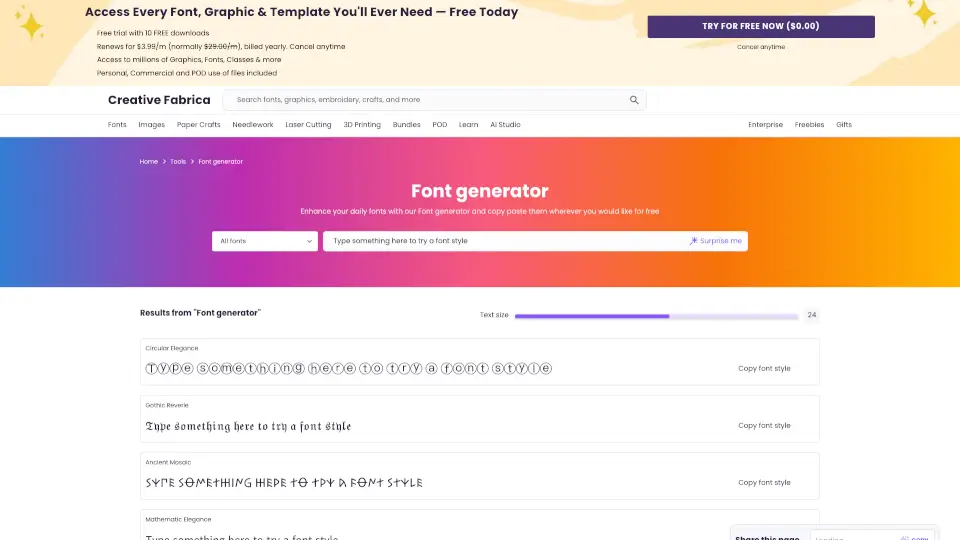
Task: Adjust the Text size slider
Action: 656,316
